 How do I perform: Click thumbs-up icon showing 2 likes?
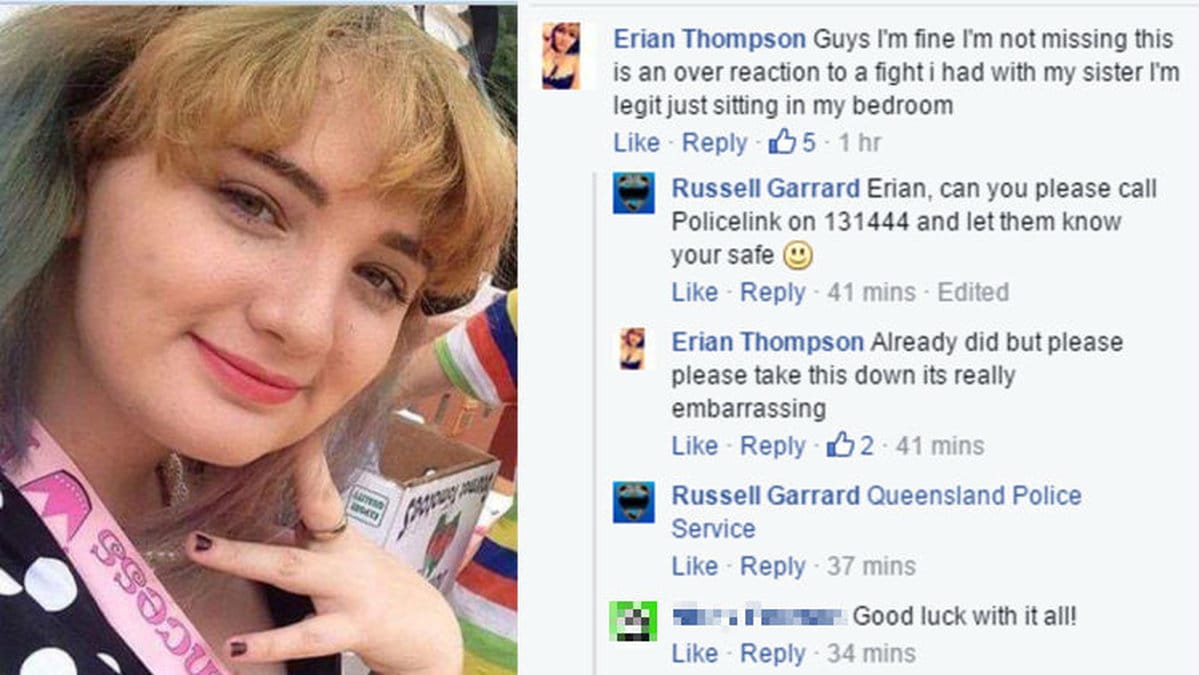[x=840, y=445]
